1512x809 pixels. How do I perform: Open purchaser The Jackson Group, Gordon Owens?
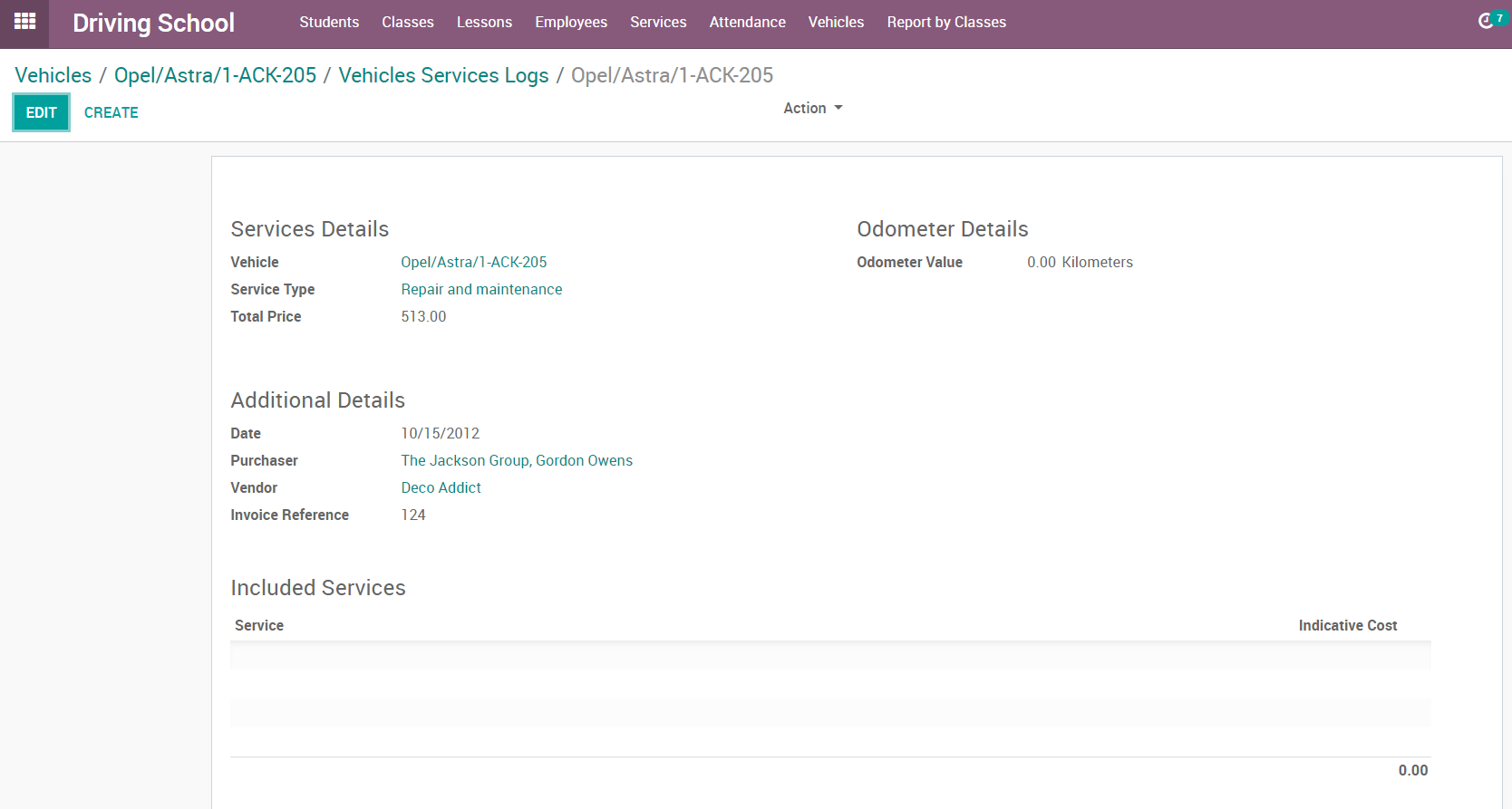(517, 460)
